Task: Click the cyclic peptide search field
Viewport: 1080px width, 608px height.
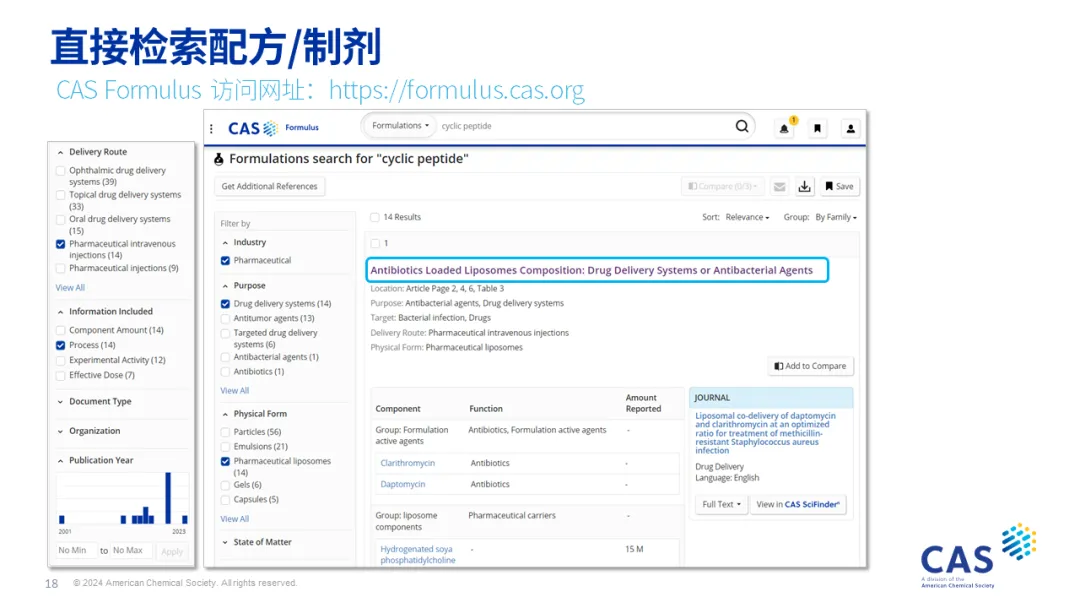Action: (x=584, y=126)
